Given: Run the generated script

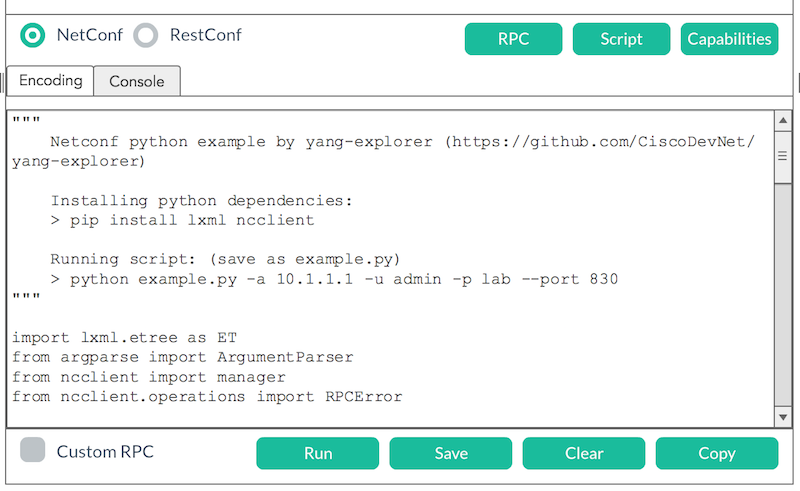Looking at the screenshot, I should click(x=318, y=453).
